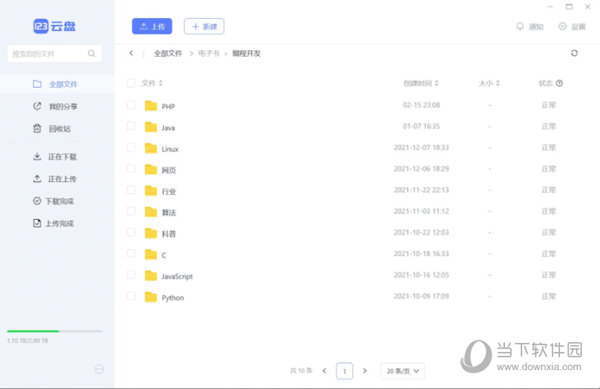The width and height of the screenshot is (600, 389).
Task: Open the 科普 folder icon
Action: pos(151,233)
